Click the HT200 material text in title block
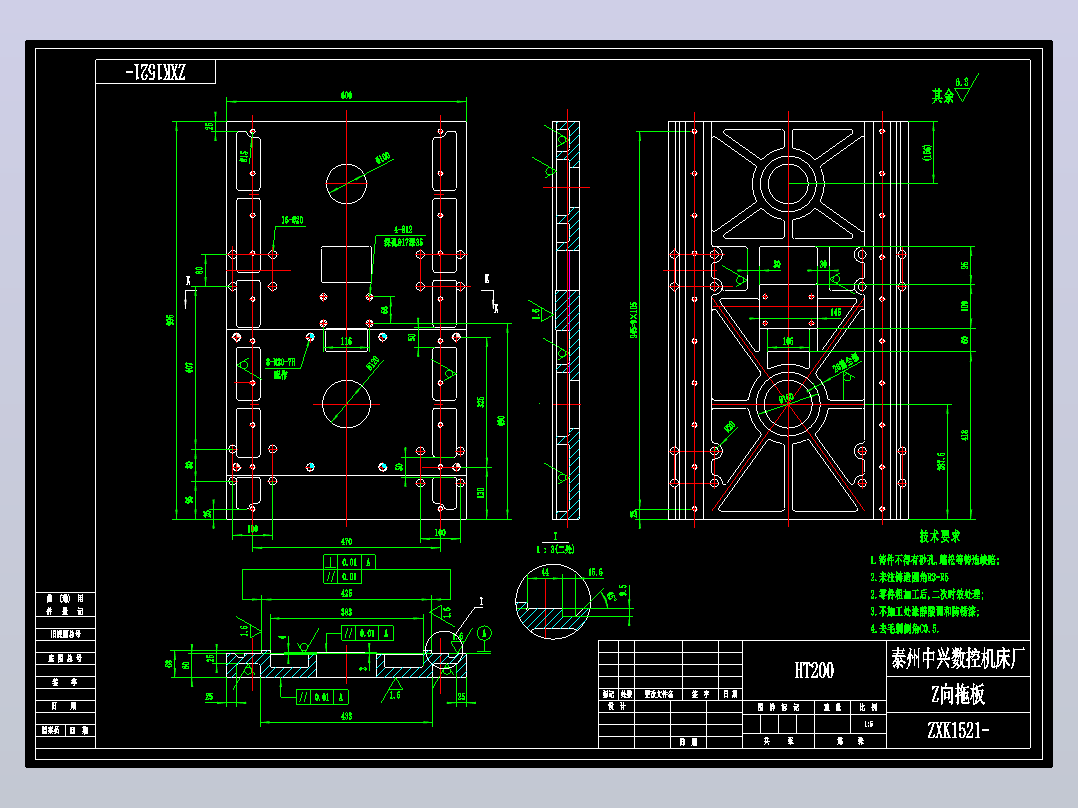1078x808 pixels. click(814, 670)
